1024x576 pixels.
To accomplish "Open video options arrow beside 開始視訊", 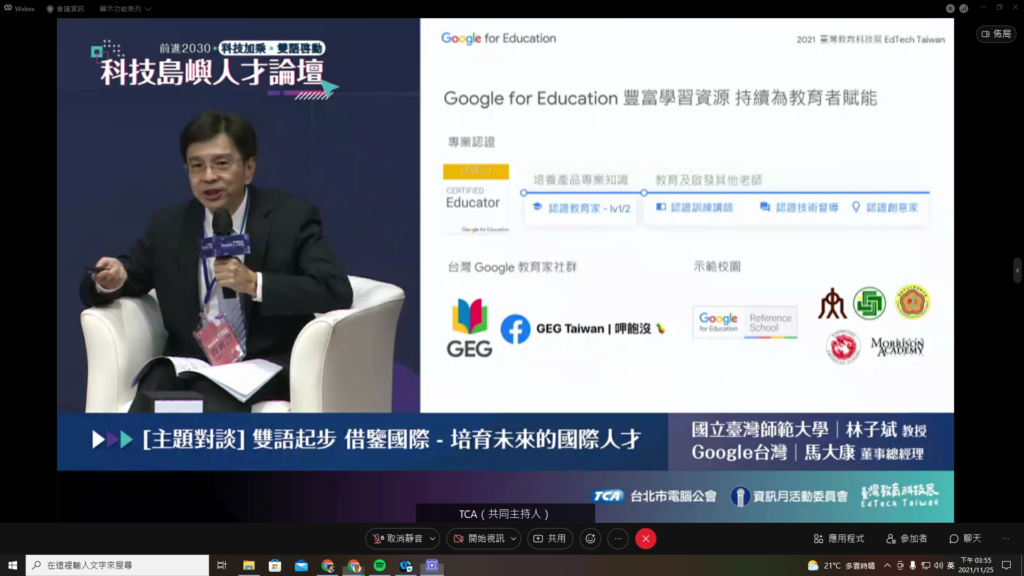I will pyautogui.click(x=514, y=539).
